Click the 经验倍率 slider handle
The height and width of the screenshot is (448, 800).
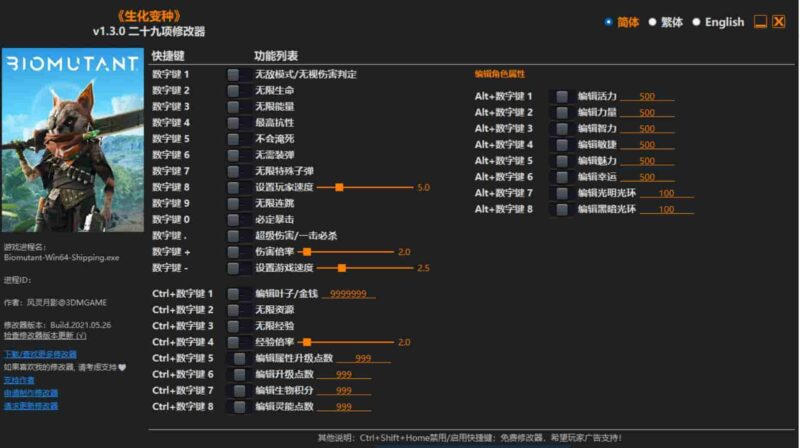click(x=307, y=342)
